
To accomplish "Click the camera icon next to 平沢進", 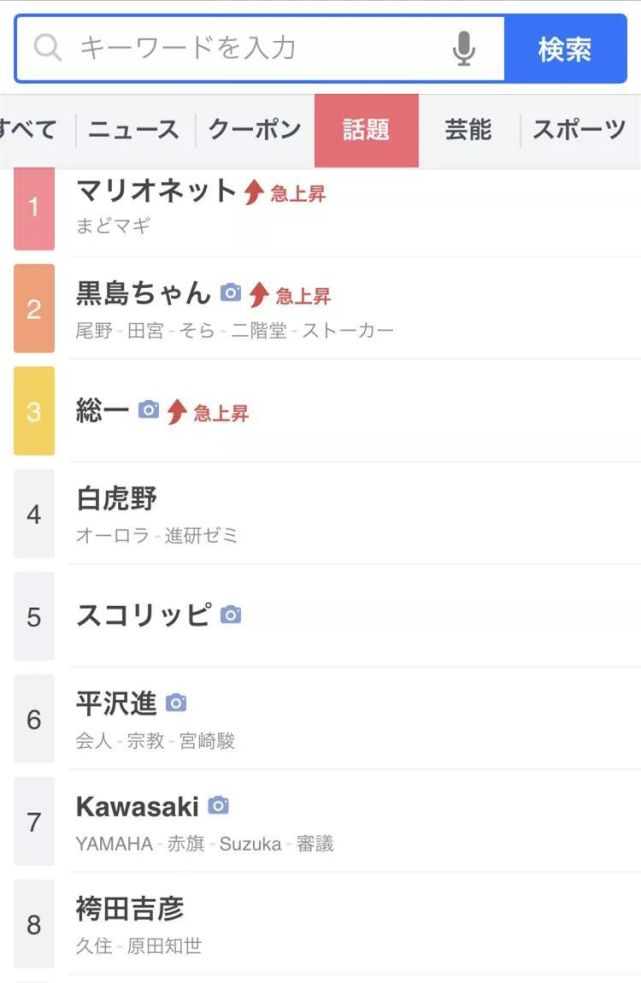I will 175,702.
